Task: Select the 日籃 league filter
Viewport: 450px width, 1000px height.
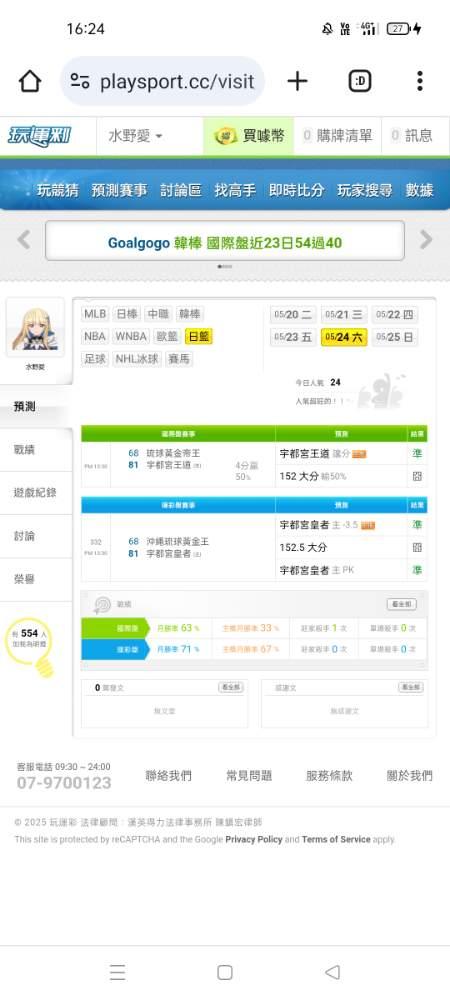Action: [x=199, y=336]
